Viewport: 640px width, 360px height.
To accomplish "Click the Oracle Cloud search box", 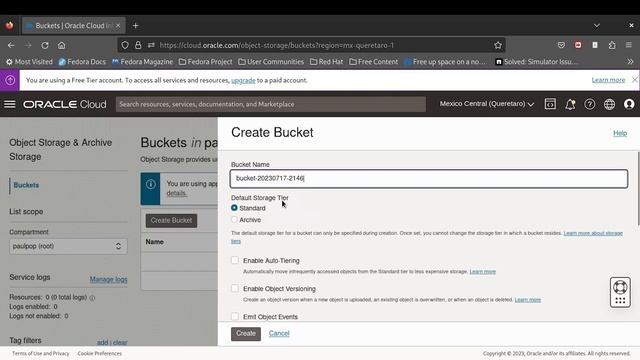I will coord(271,104).
